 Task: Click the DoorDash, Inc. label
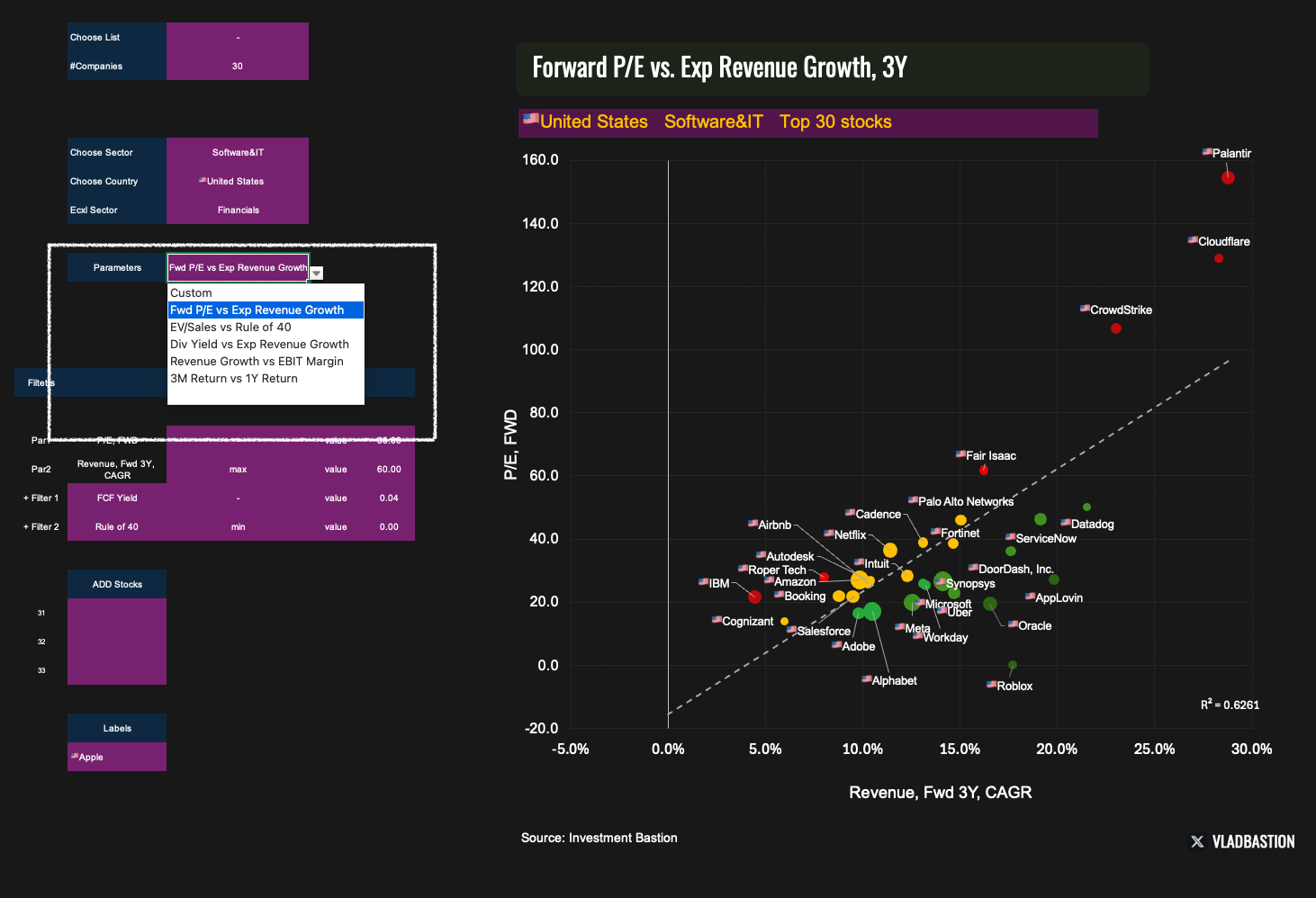(x=1011, y=569)
